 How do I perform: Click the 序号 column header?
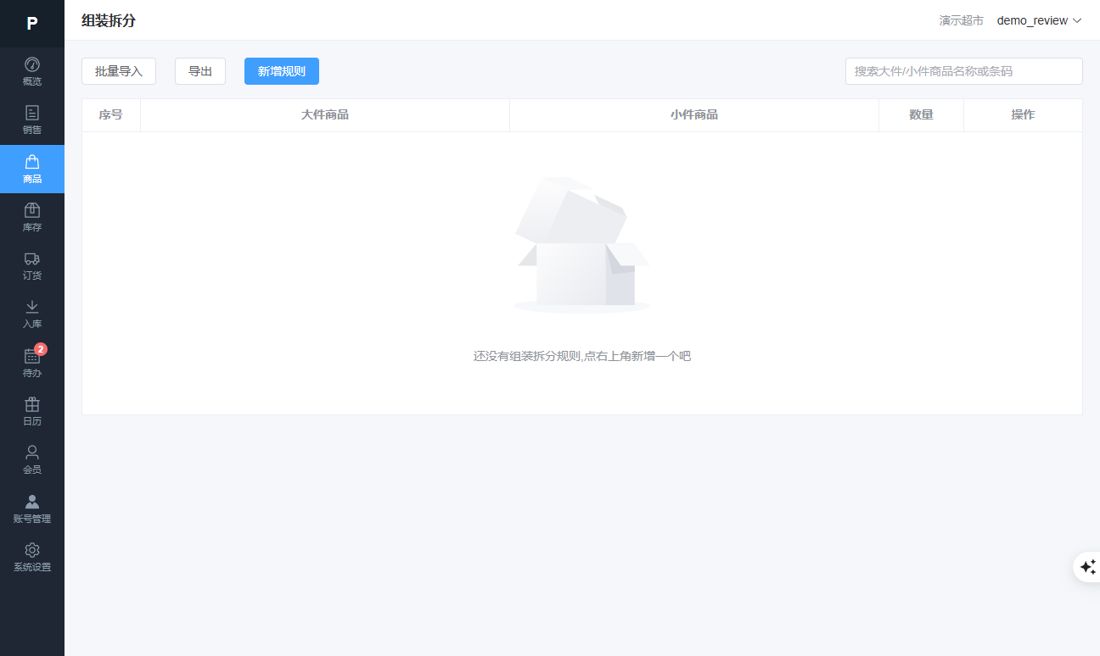[111, 114]
